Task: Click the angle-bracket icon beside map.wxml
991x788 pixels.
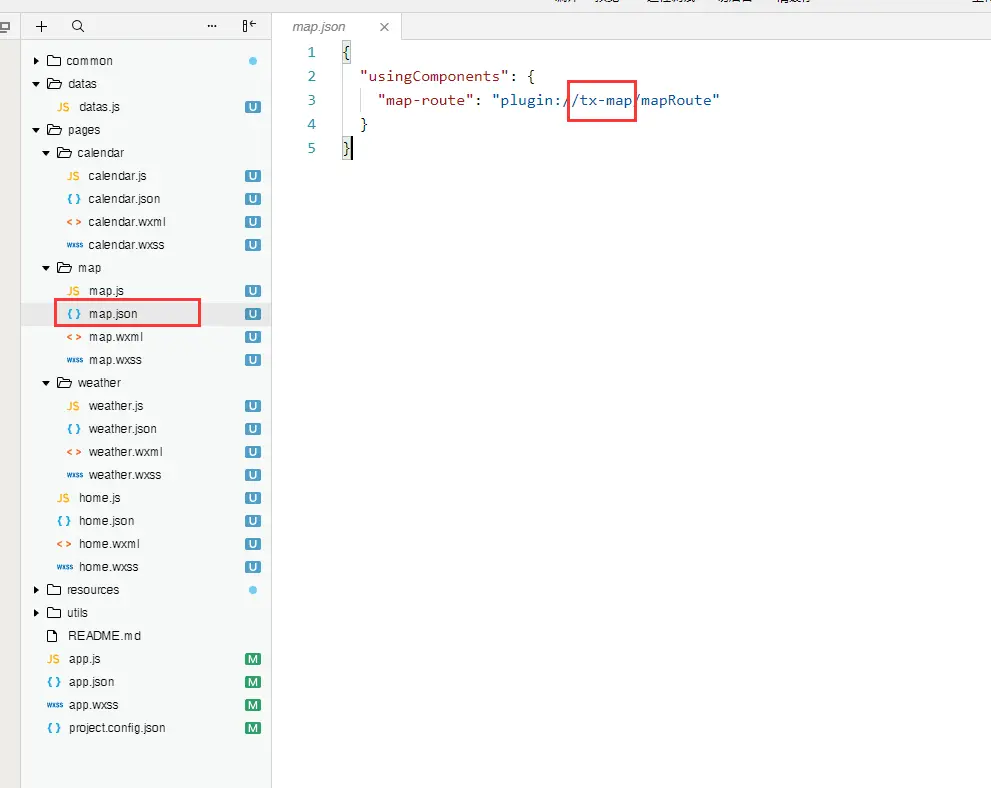Action: coord(74,337)
